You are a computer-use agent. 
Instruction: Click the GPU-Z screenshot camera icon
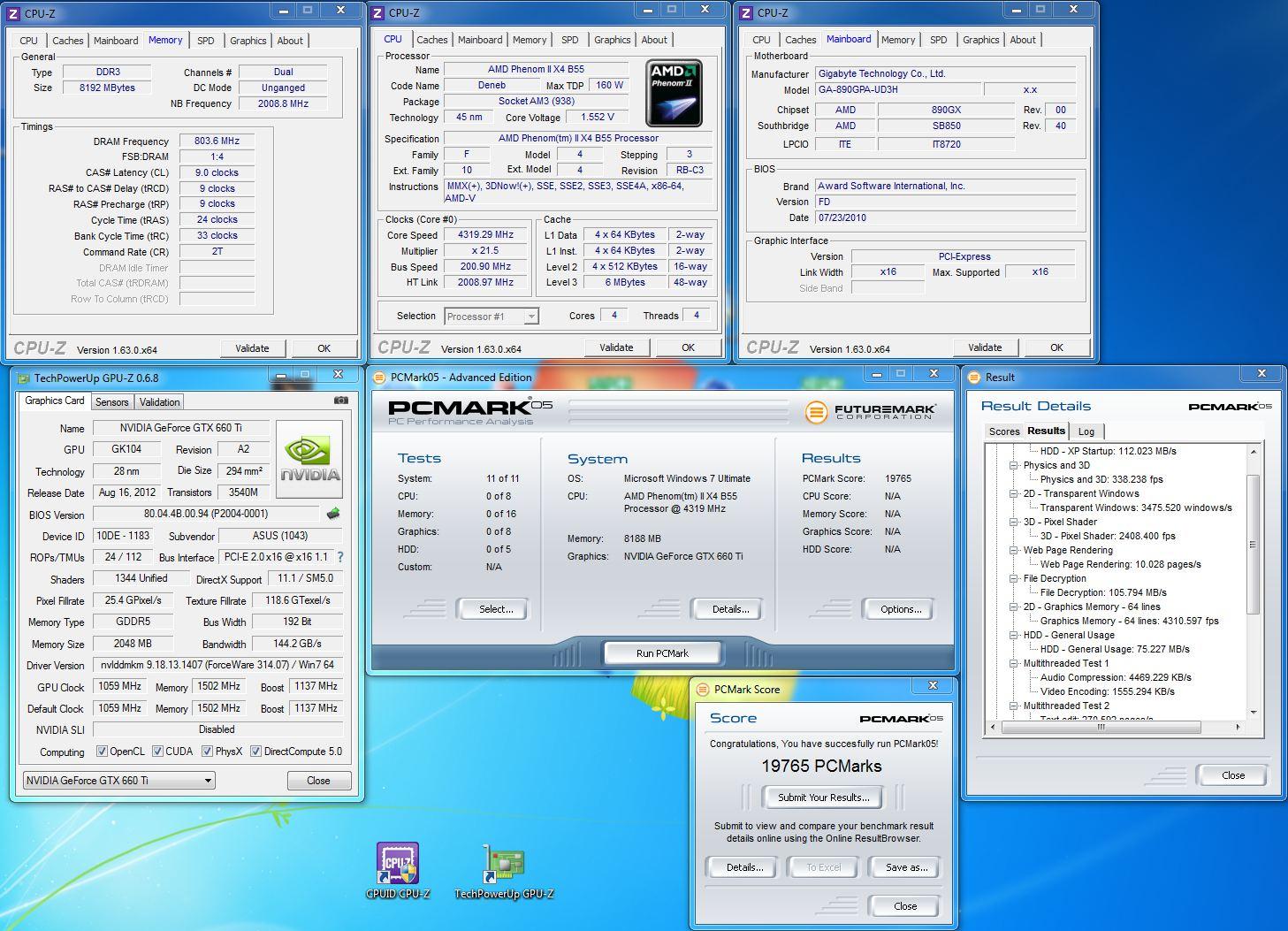(340, 401)
